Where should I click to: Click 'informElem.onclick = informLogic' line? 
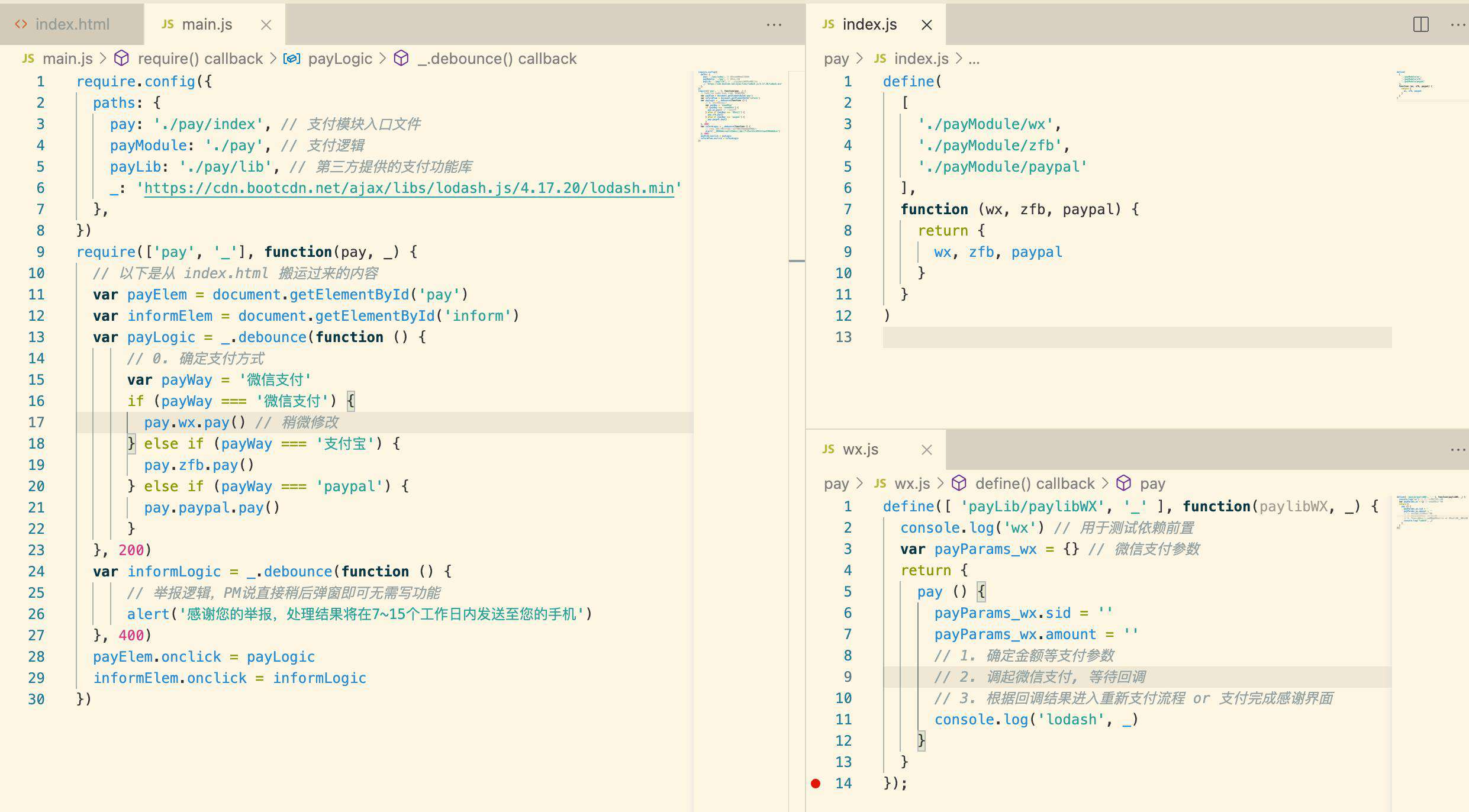tap(230, 678)
